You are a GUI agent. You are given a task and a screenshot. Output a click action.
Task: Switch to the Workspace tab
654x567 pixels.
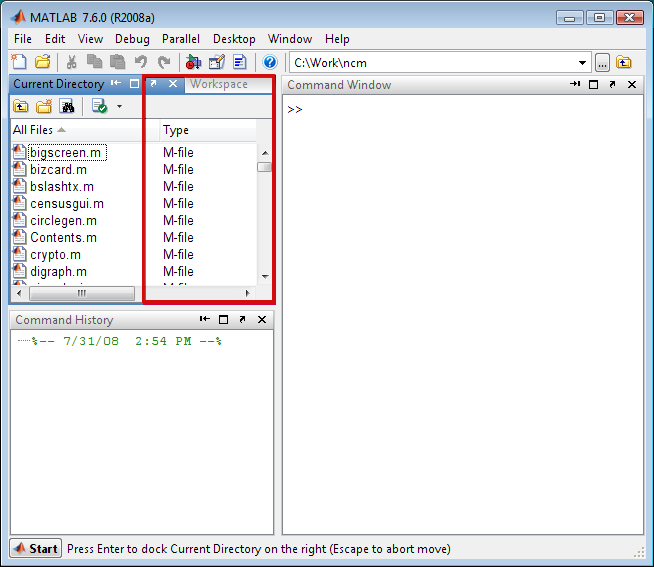pyautogui.click(x=219, y=84)
